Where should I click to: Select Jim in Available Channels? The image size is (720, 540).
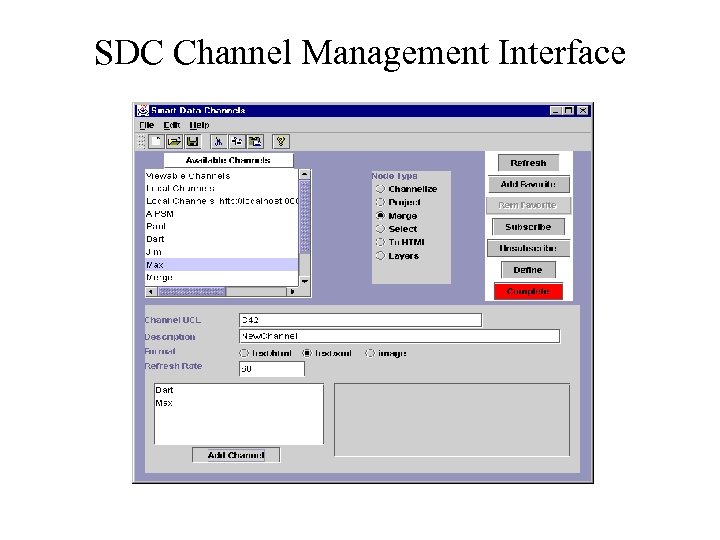tap(222, 252)
